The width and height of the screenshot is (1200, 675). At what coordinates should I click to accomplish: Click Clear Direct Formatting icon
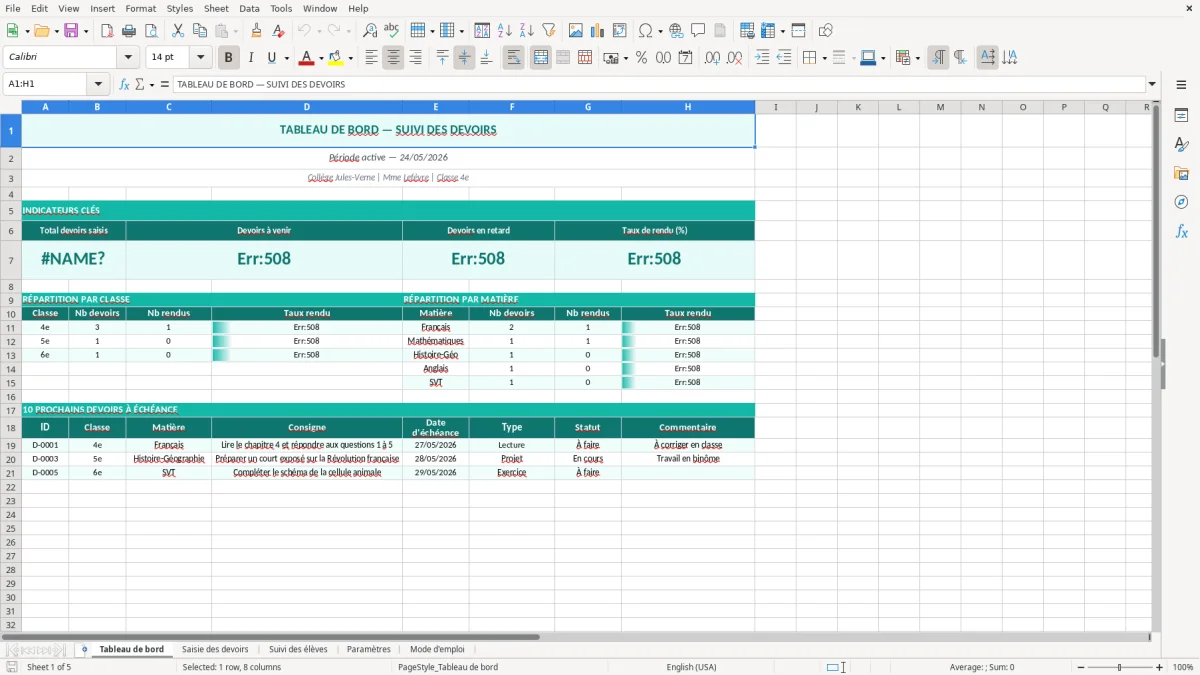[278, 31]
